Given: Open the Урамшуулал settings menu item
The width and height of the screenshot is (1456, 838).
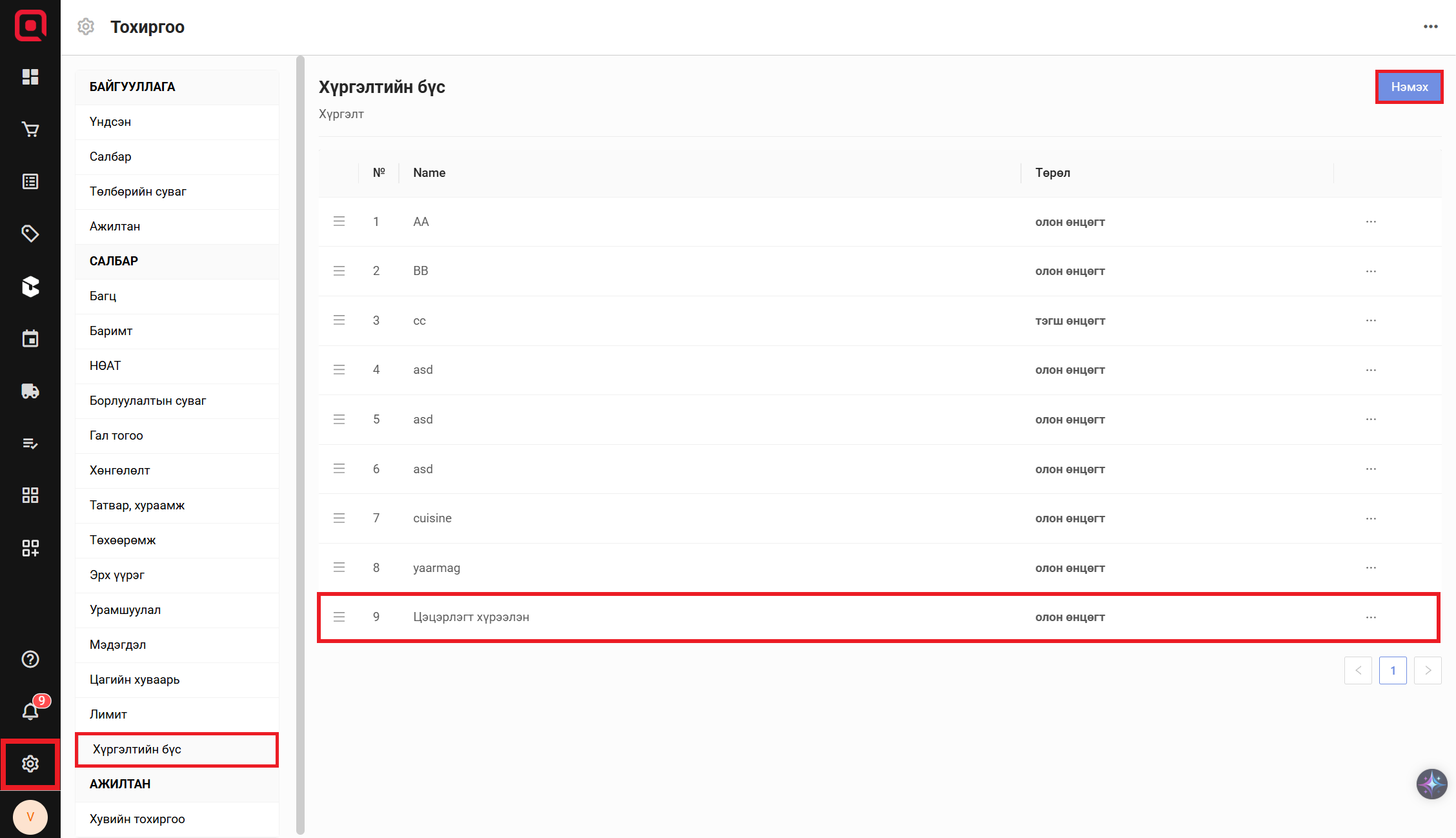Looking at the screenshot, I should [x=125, y=609].
